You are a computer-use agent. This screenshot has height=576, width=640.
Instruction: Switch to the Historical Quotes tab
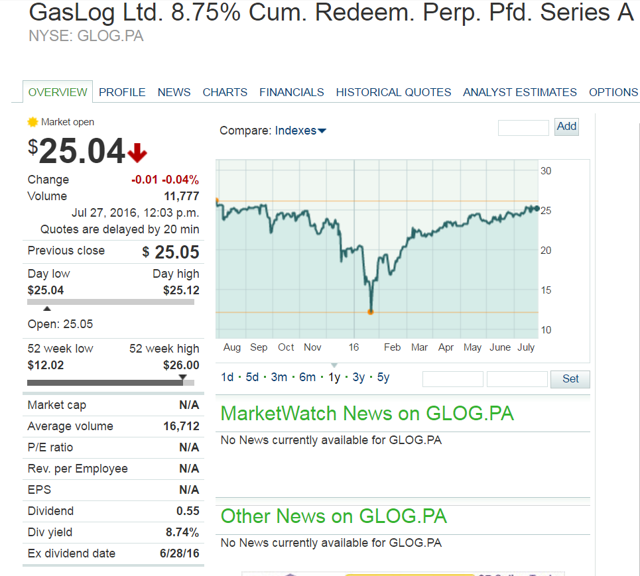pyautogui.click(x=393, y=92)
